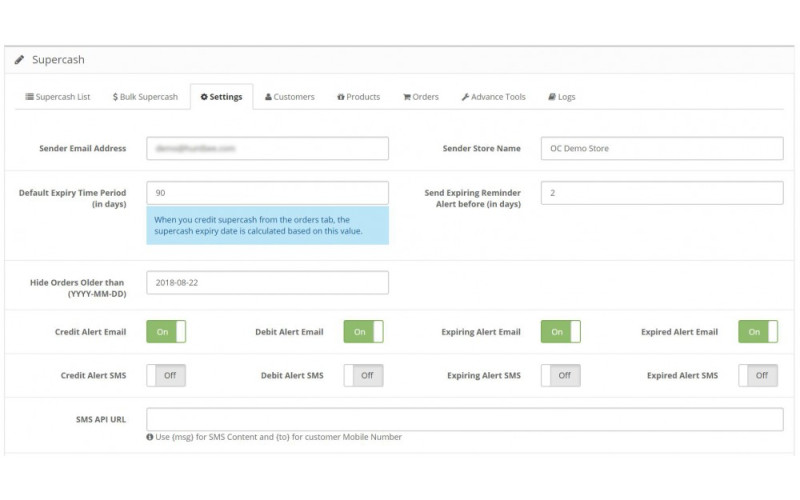Screen dimensions: 800x500
Task: Focus the Sender Store Name field
Action: click(x=661, y=148)
